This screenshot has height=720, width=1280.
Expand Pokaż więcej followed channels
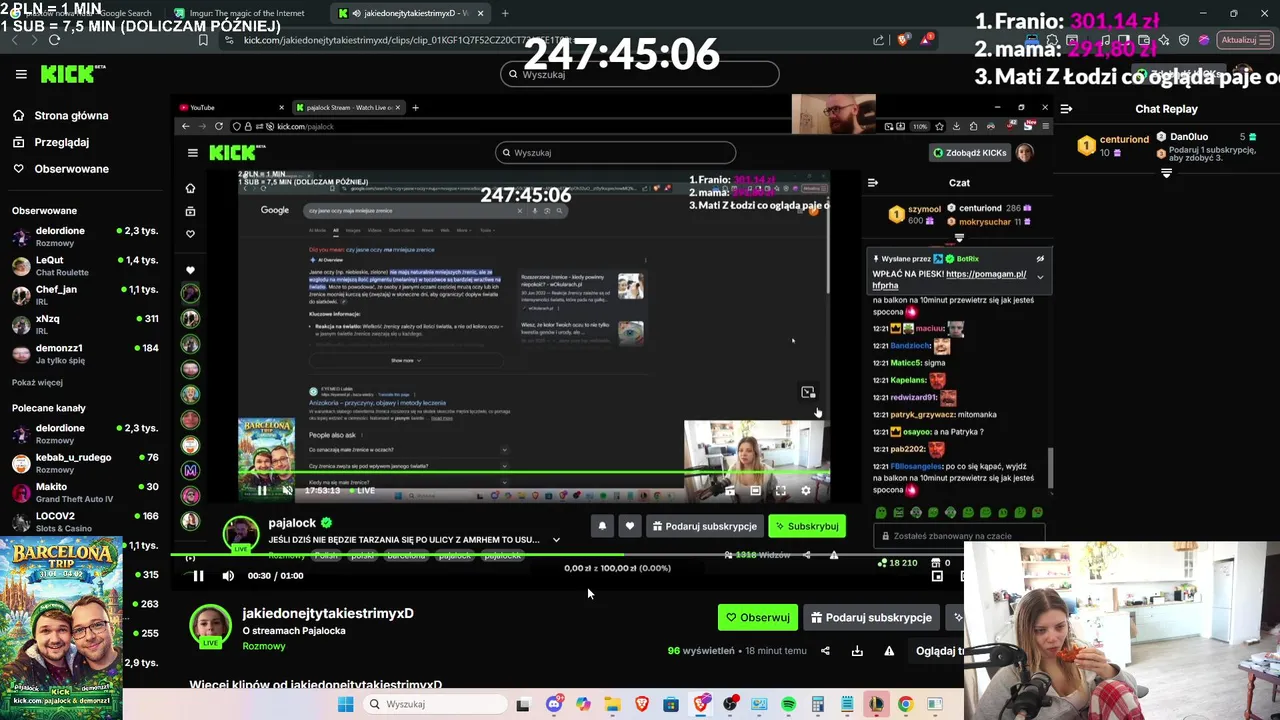point(37,382)
